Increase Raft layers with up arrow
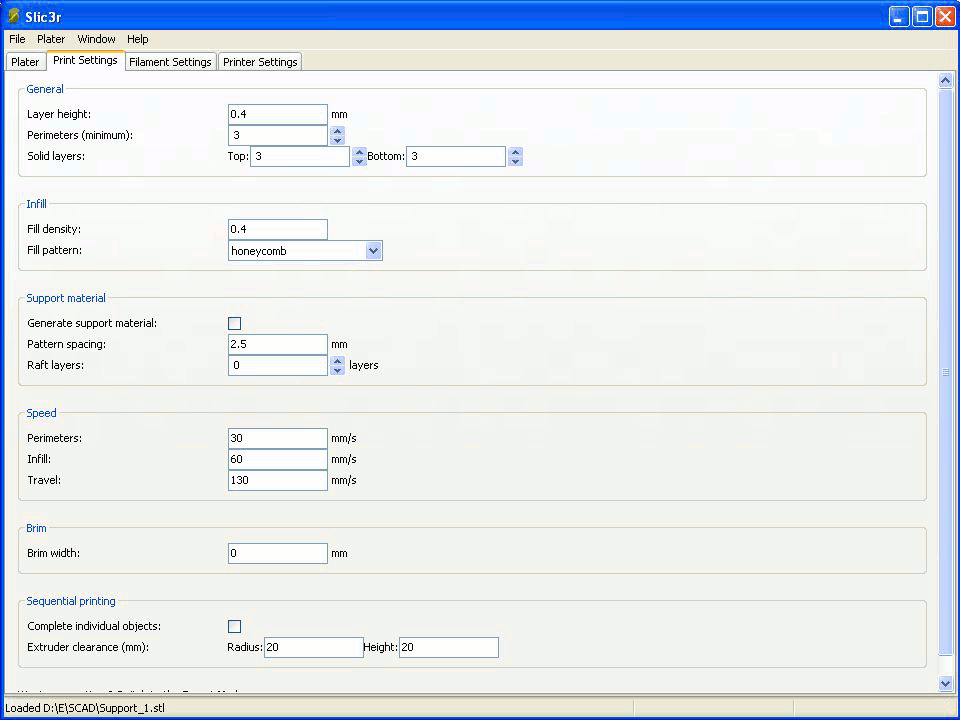The image size is (960, 720). tap(337, 360)
